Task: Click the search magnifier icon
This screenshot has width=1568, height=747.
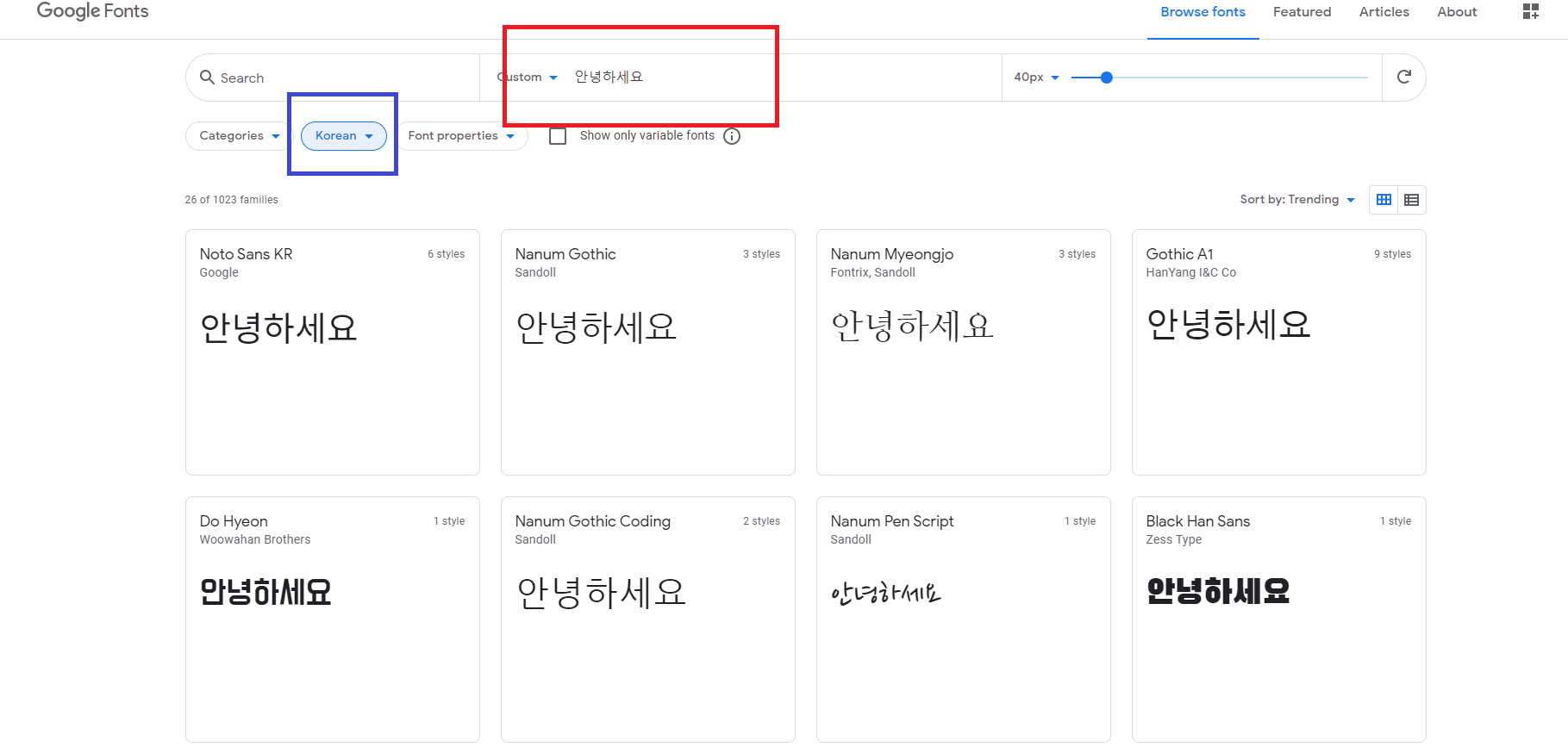Action: [x=207, y=78]
